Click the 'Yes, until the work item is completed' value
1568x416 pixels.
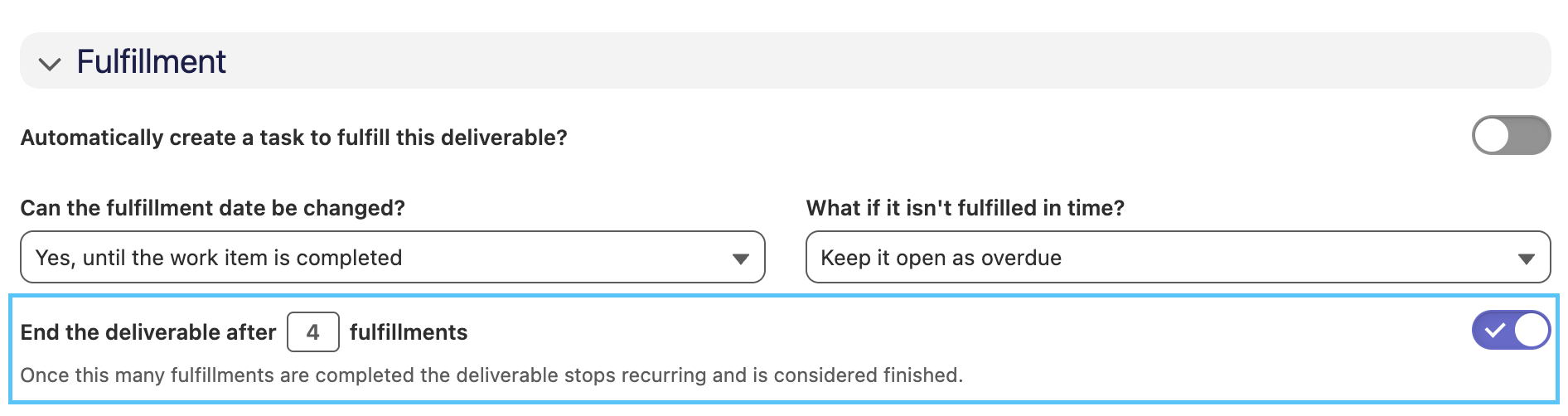click(219, 258)
